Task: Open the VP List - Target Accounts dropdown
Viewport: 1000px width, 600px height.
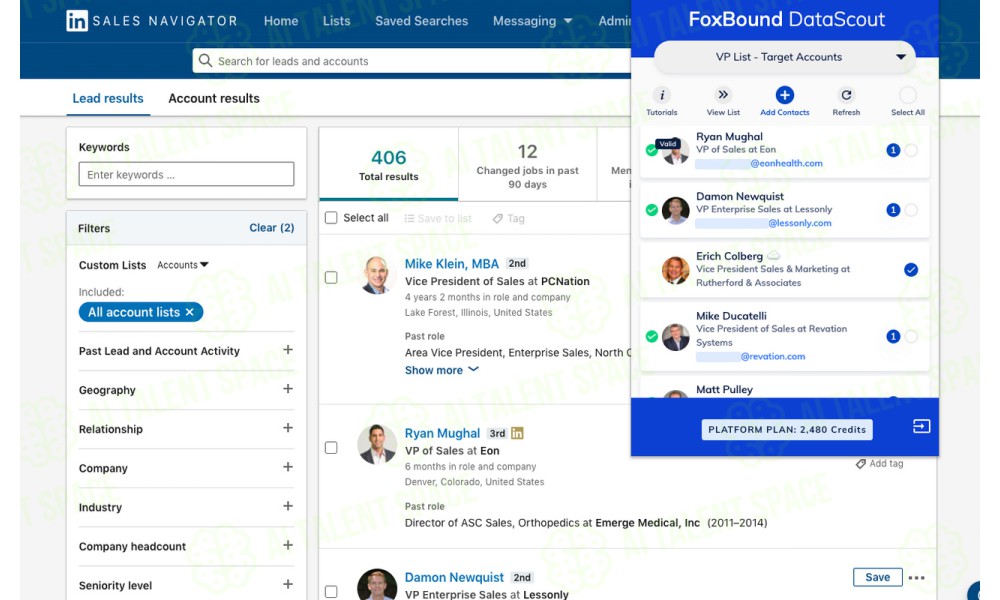Action: click(x=784, y=57)
